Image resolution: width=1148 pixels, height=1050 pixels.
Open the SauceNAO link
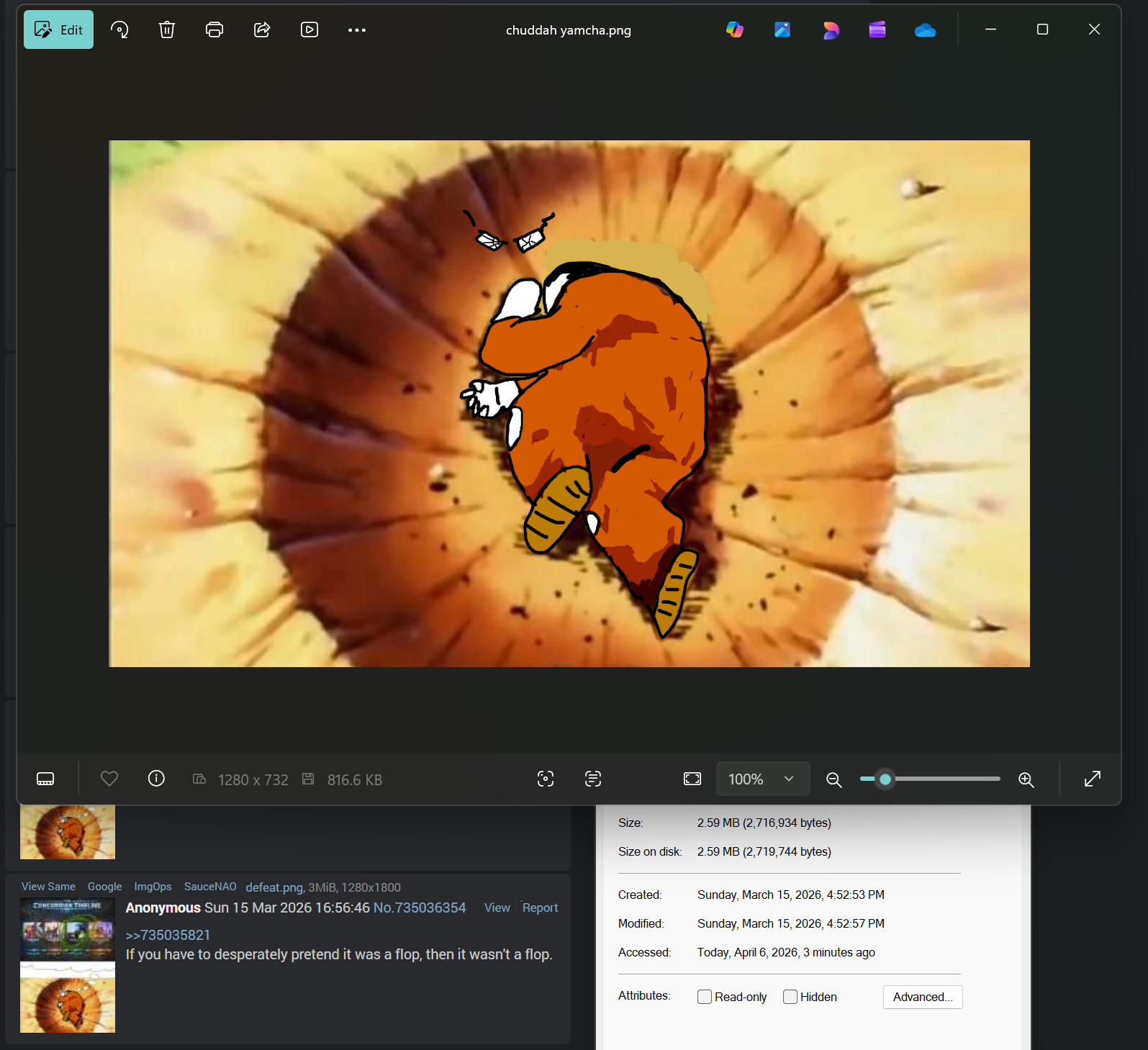click(x=210, y=887)
